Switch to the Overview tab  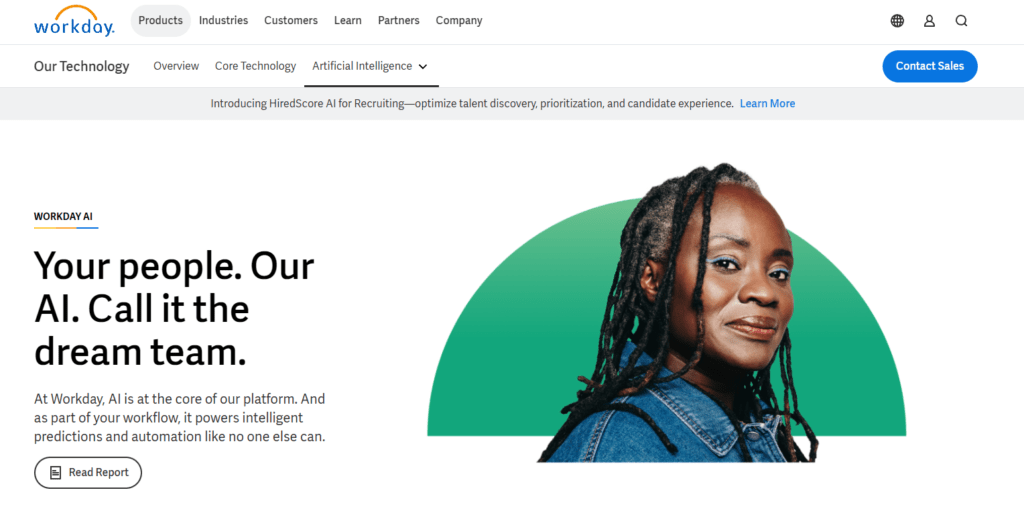tap(176, 66)
